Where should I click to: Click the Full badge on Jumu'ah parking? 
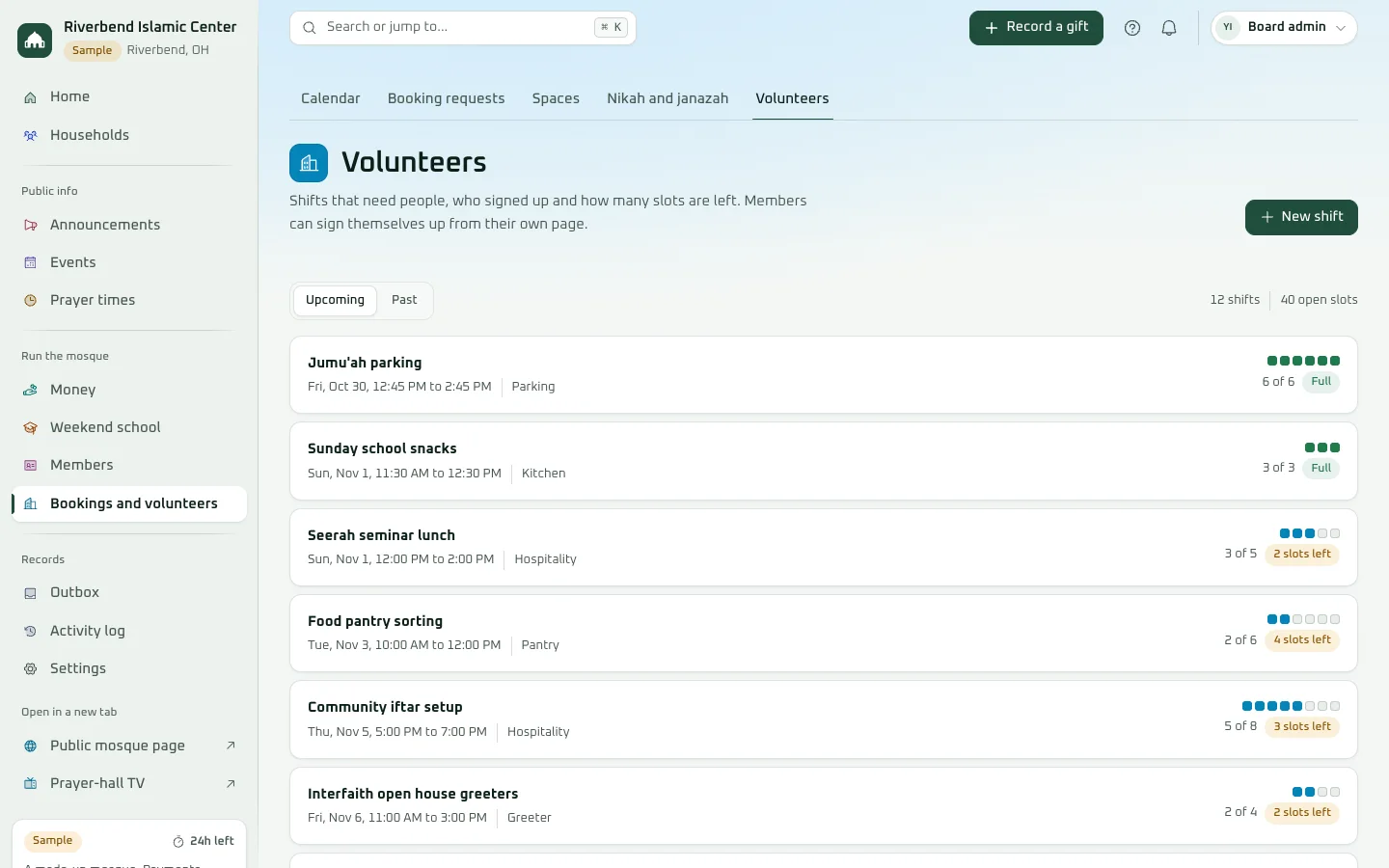coord(1321,382)
